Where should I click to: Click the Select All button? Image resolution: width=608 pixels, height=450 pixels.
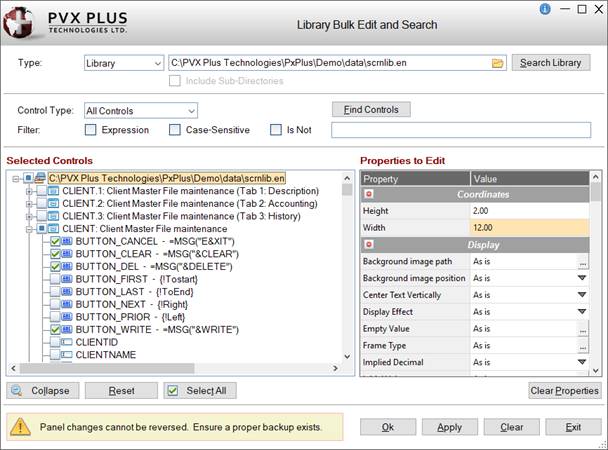(200, 391)
